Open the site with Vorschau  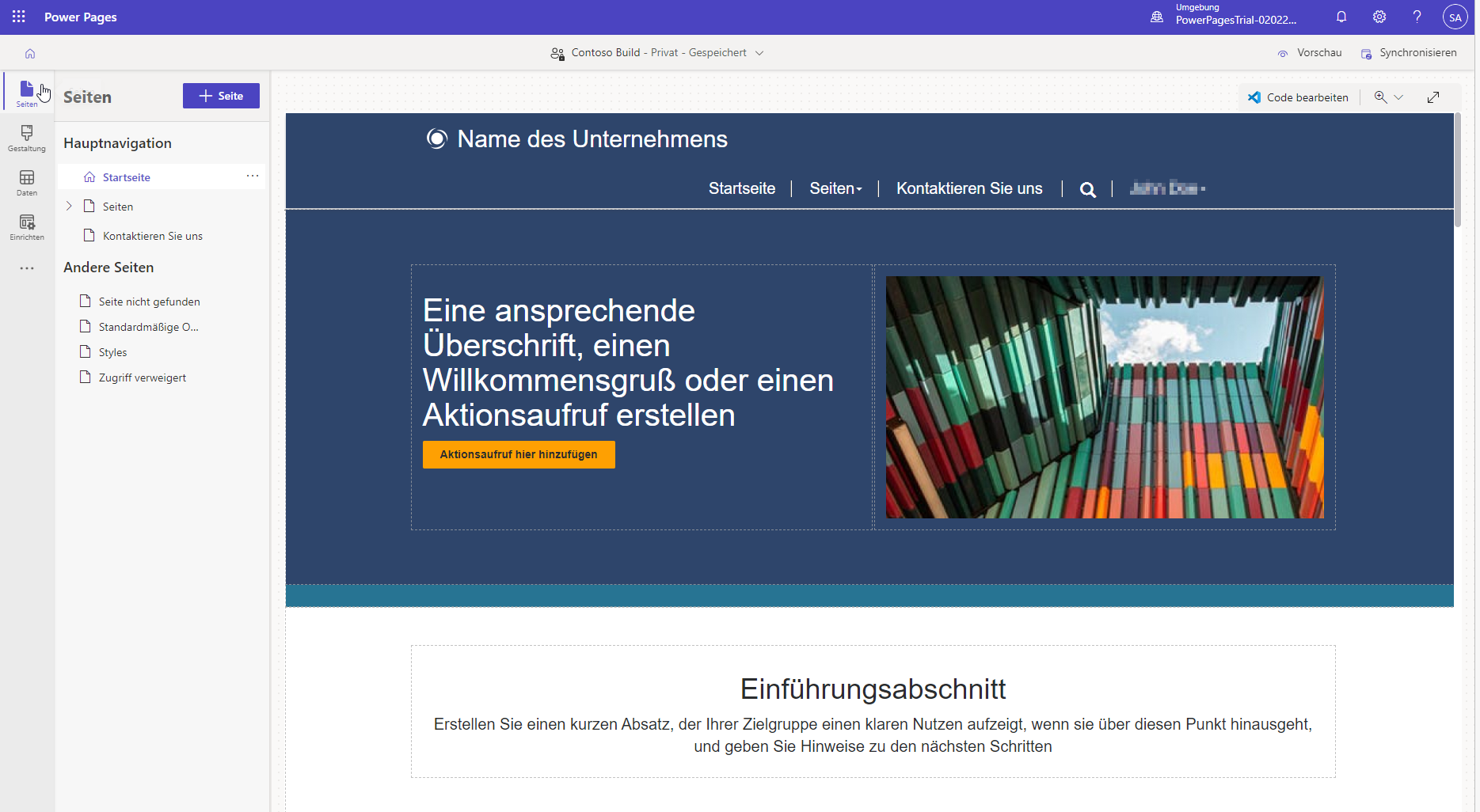[x=1310, y=52]
